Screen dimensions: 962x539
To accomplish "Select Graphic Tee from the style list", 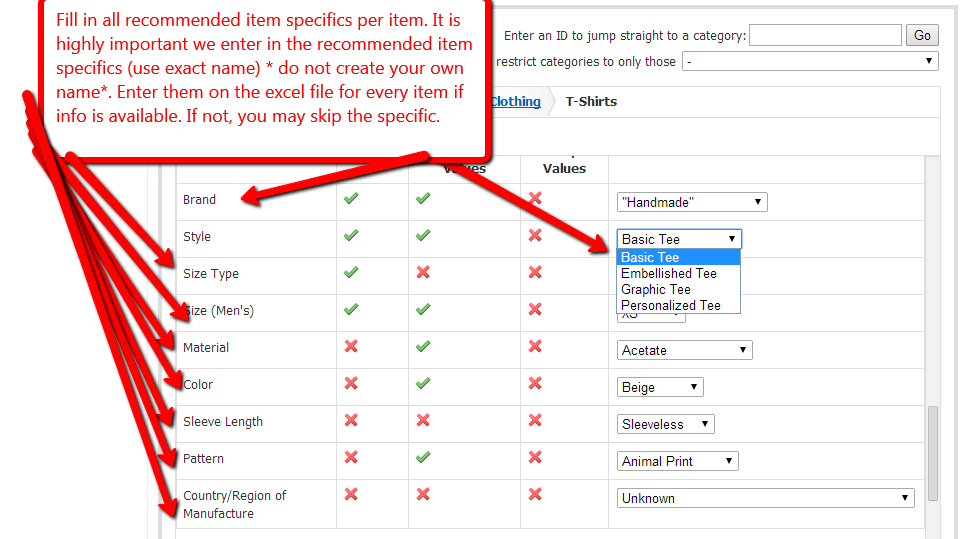I will point(656,289).
